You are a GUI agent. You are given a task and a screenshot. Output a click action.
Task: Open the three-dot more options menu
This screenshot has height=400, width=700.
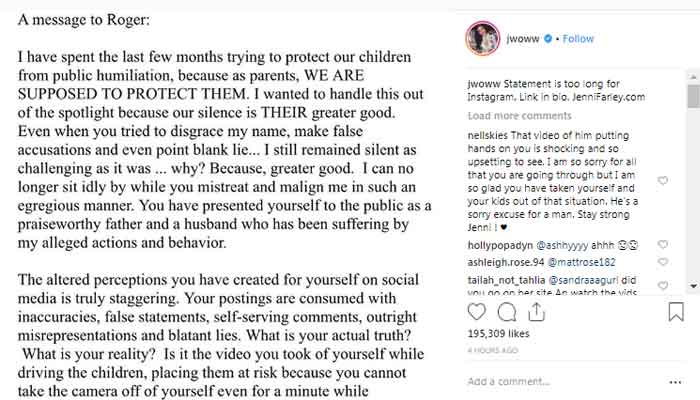click(677, 382)
